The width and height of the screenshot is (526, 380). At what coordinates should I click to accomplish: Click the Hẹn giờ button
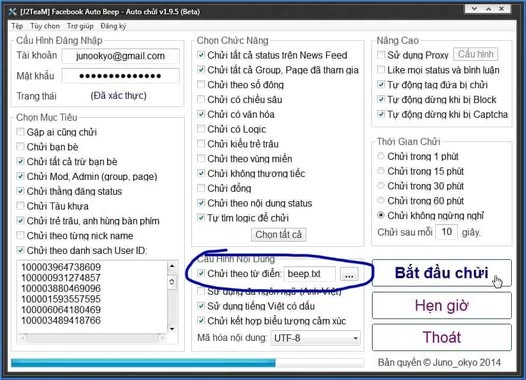click(x=442, y=306)
